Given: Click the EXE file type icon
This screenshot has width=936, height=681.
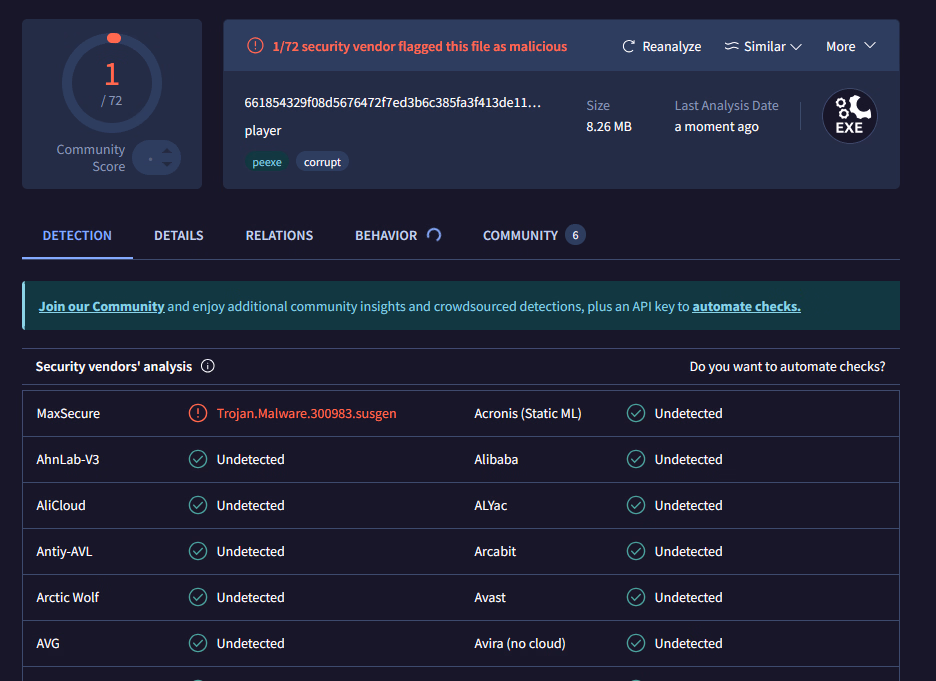Looking at the screenshot, I should 849,116.
